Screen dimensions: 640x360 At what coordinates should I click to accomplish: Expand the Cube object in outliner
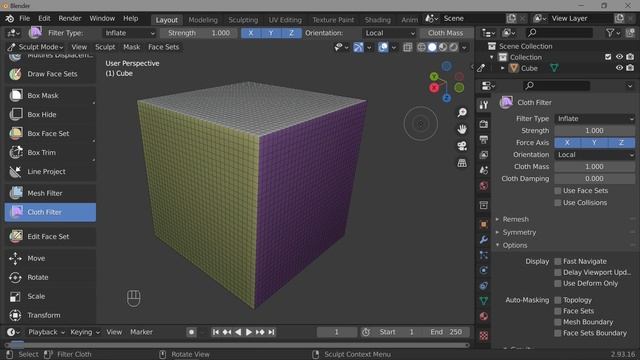[x=502, y=68]
